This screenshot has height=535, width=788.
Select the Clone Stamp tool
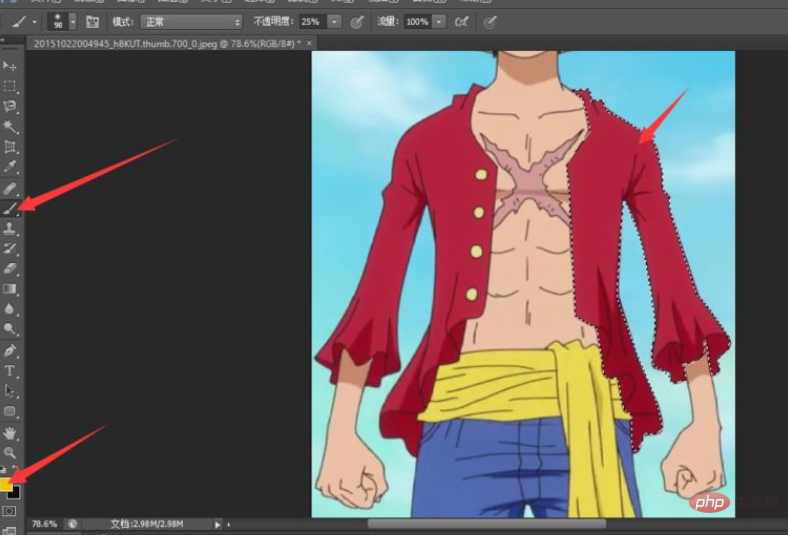click(9, 229)
